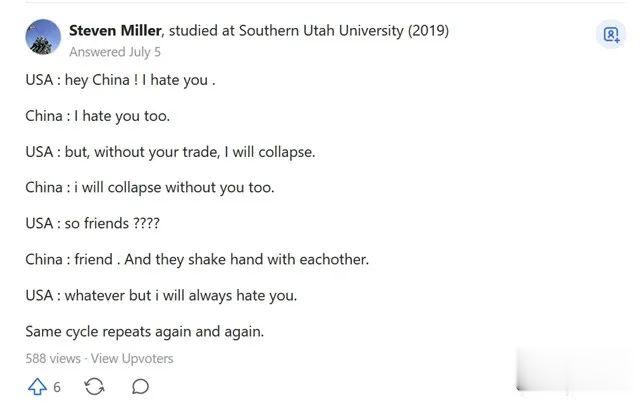Click the line 'China : I hate you too.'
The image size is (640, 409).
98,116
